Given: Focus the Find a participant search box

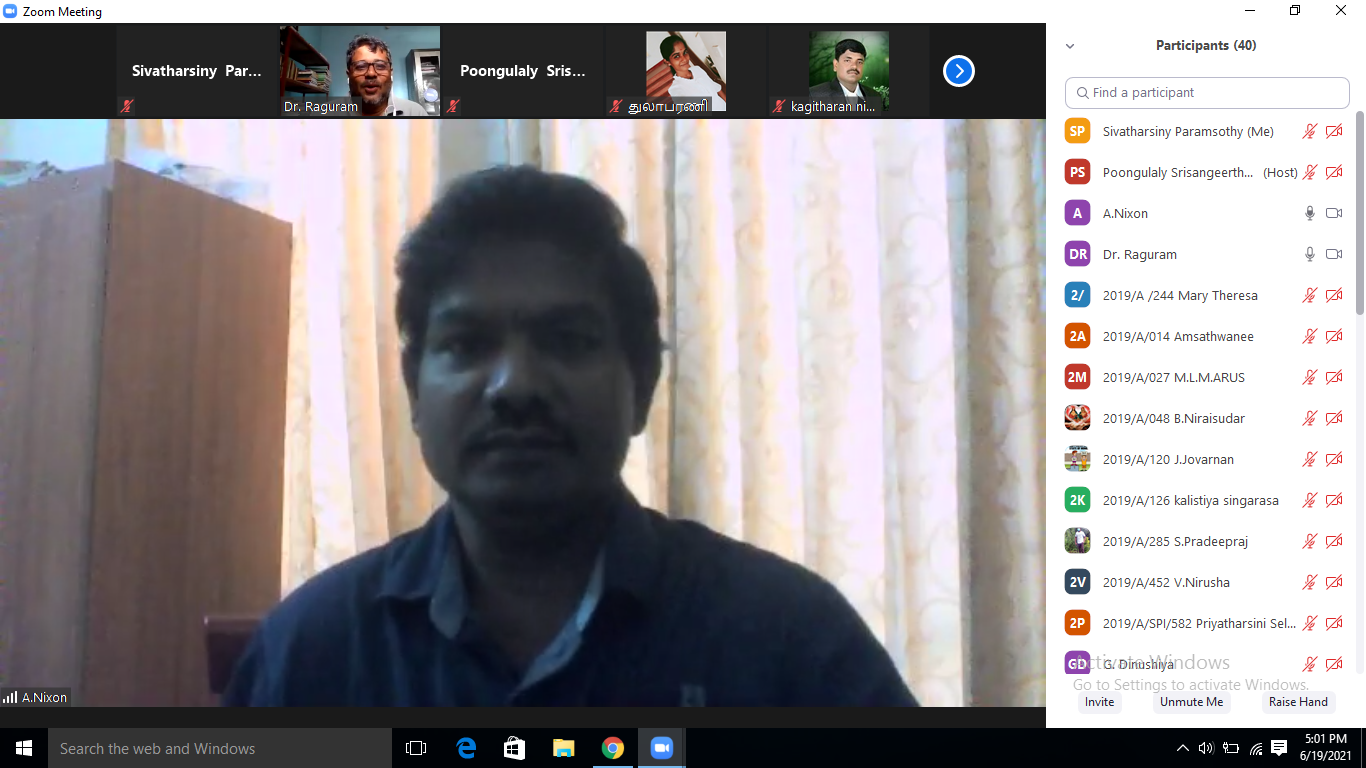Looking at the screenshot, I should click(1207, 92).
